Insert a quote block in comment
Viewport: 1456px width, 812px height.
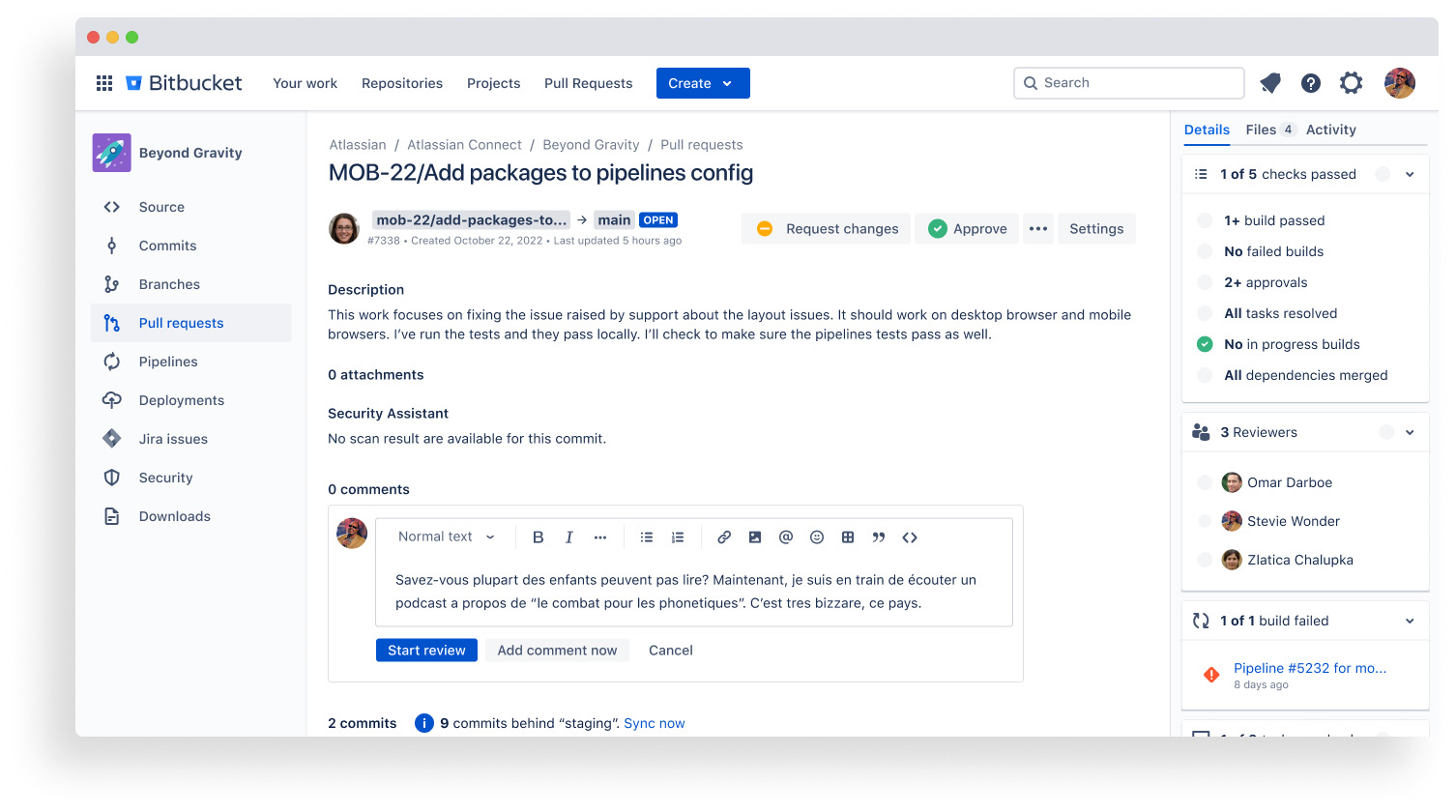pos(879,537)
